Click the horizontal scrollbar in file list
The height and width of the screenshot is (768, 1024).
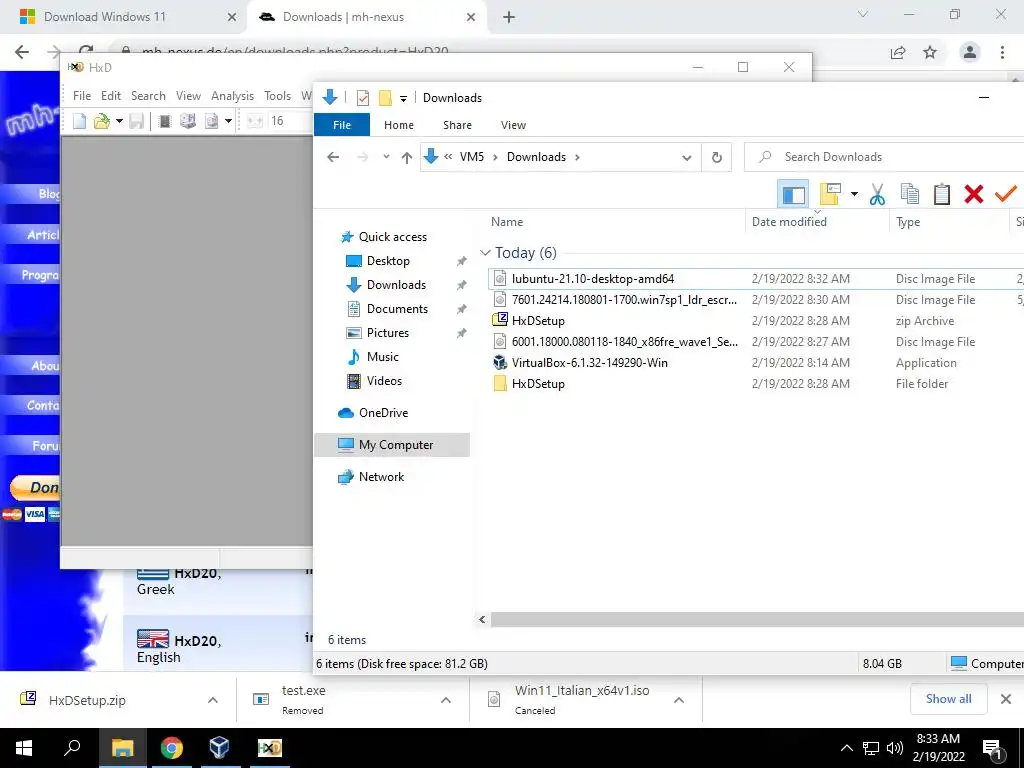(757, 619)
